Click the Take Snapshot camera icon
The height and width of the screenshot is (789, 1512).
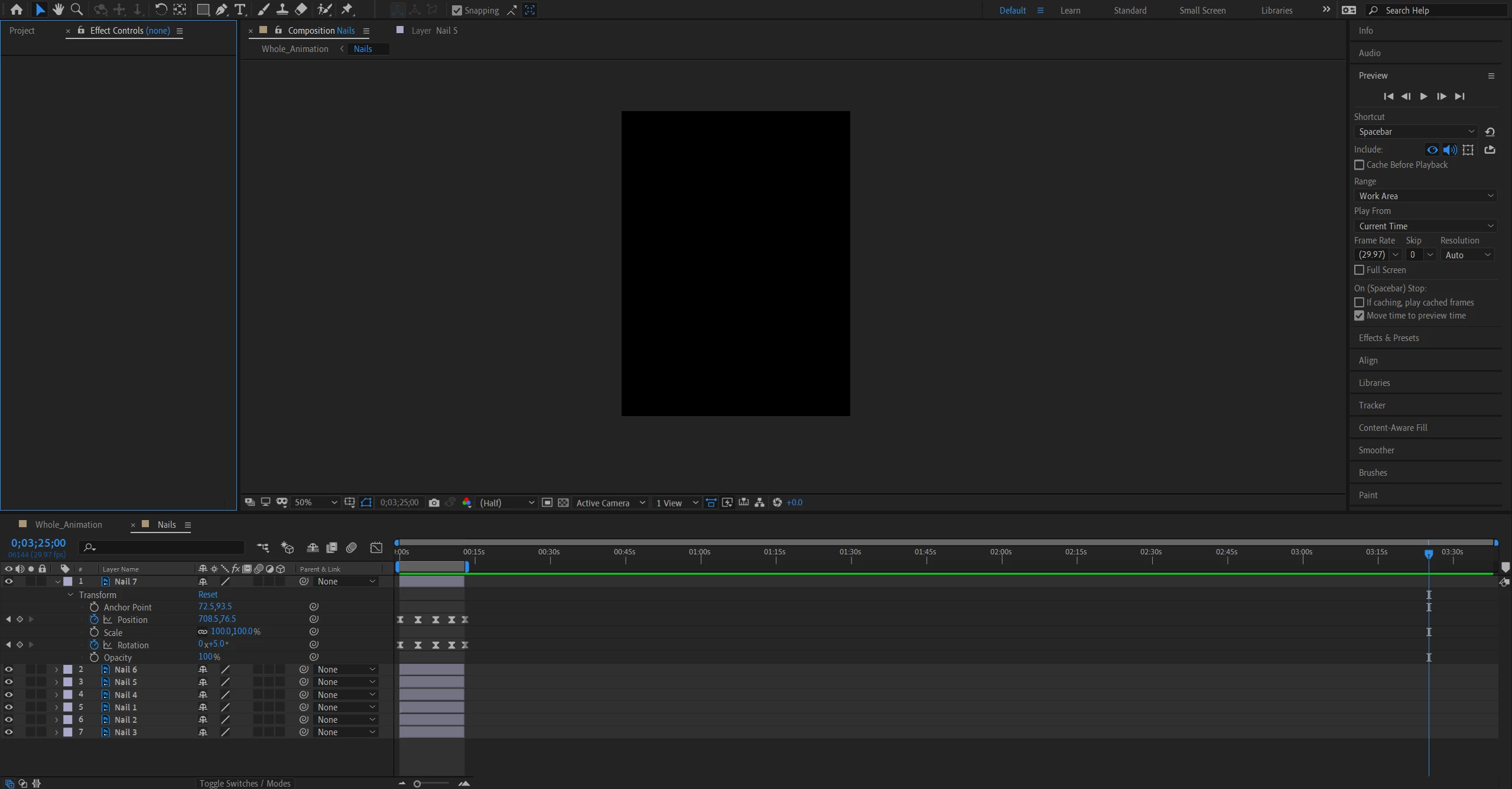coord(434,503)
